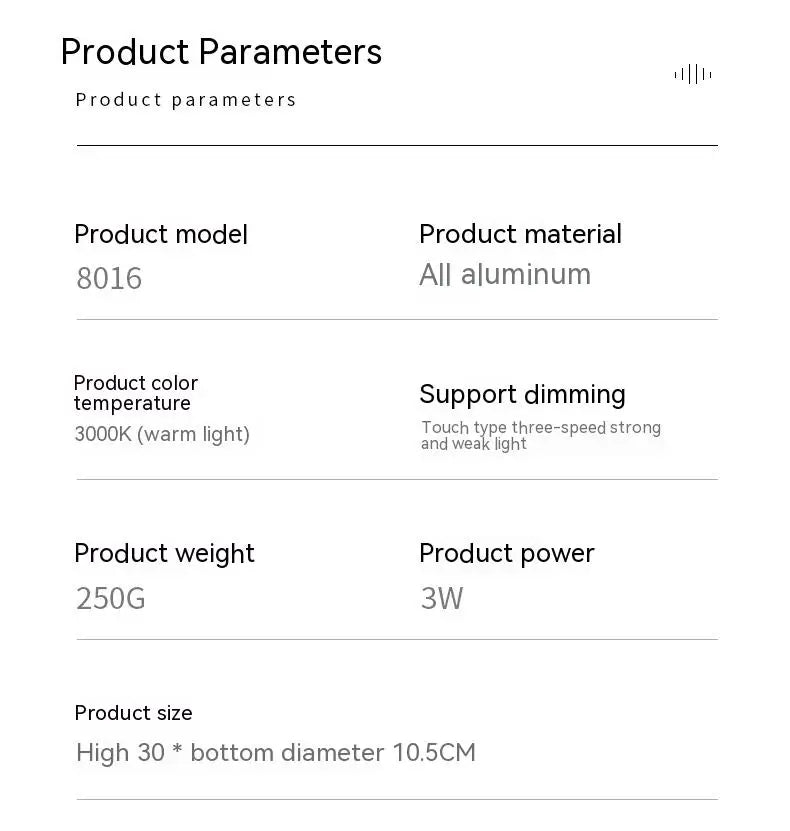The width and height of the screenshot is (790, 831).
Task: Click the gray divider below model row
Action: (397, 319)
